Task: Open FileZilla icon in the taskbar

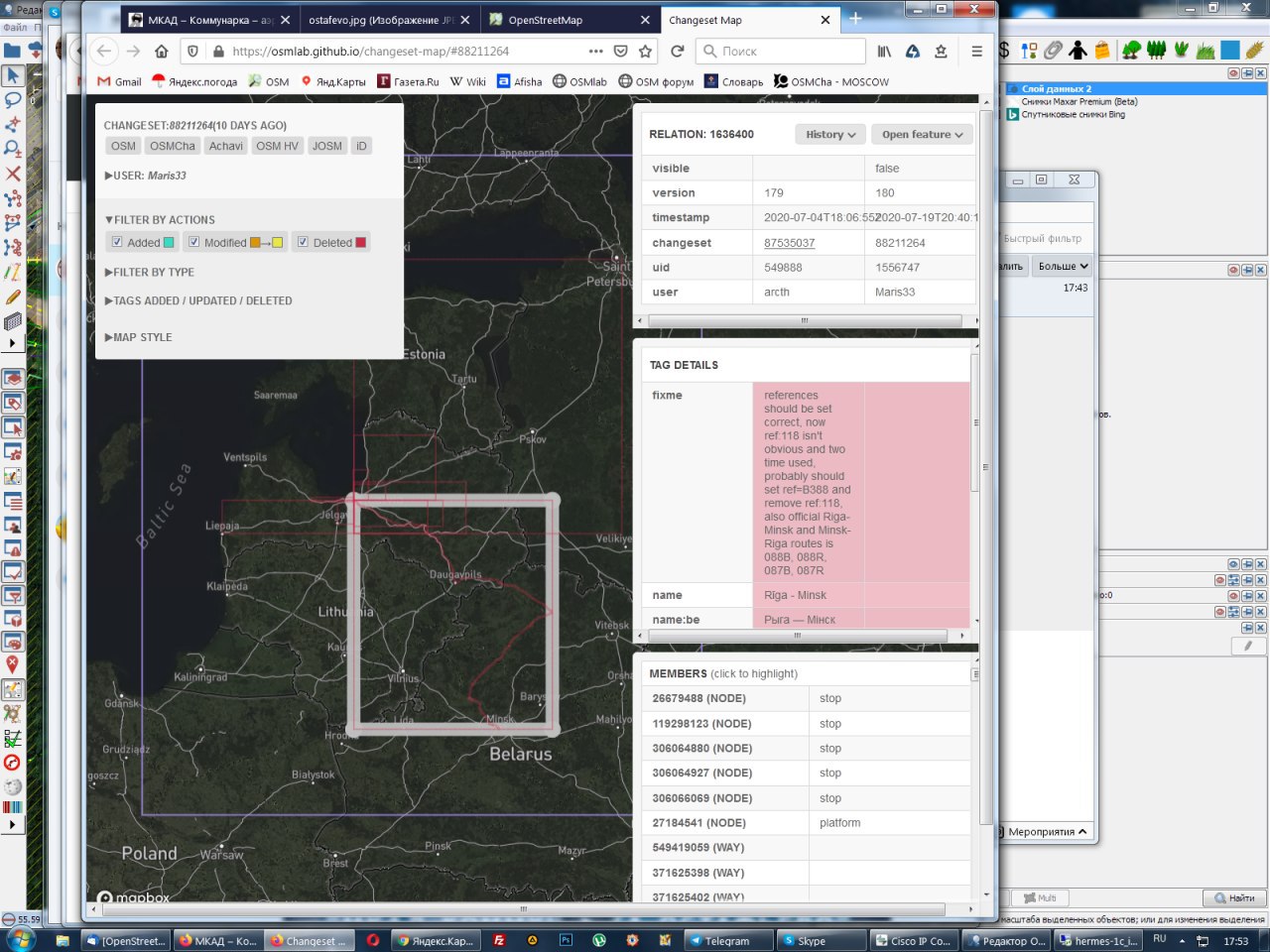Action: coord(500,940)
